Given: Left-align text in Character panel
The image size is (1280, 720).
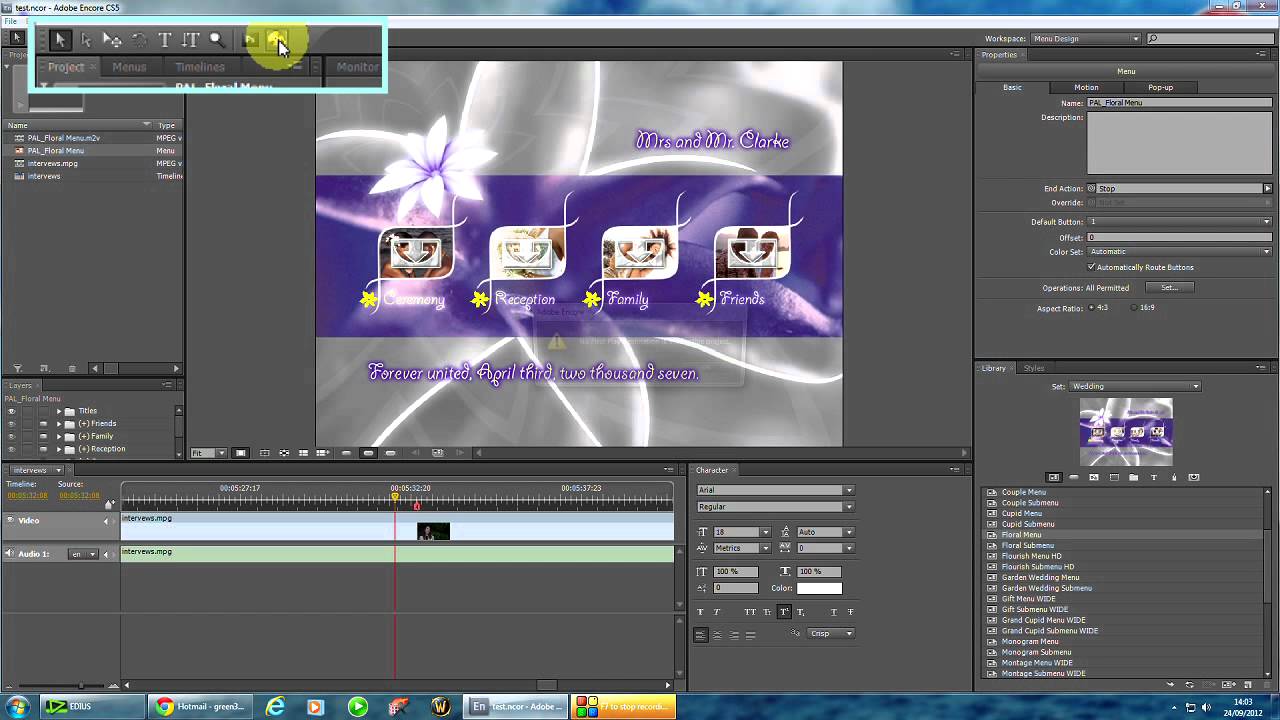Looking at the screenshot, I should 701,635.
